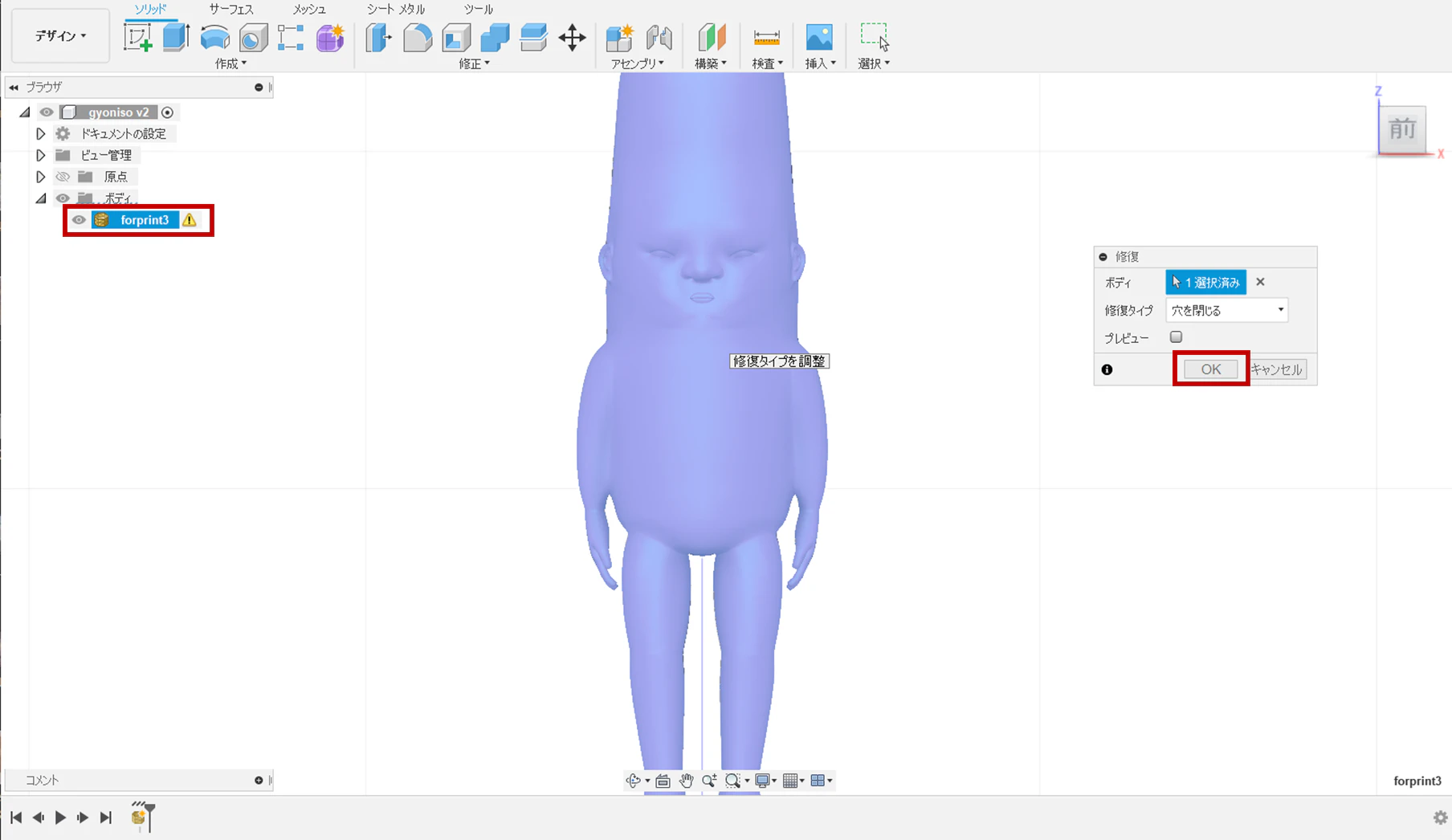Viewport: 1452px width, 840px height.
Task: Click the Orbit navigation icon
Action: tap(634, 781)
